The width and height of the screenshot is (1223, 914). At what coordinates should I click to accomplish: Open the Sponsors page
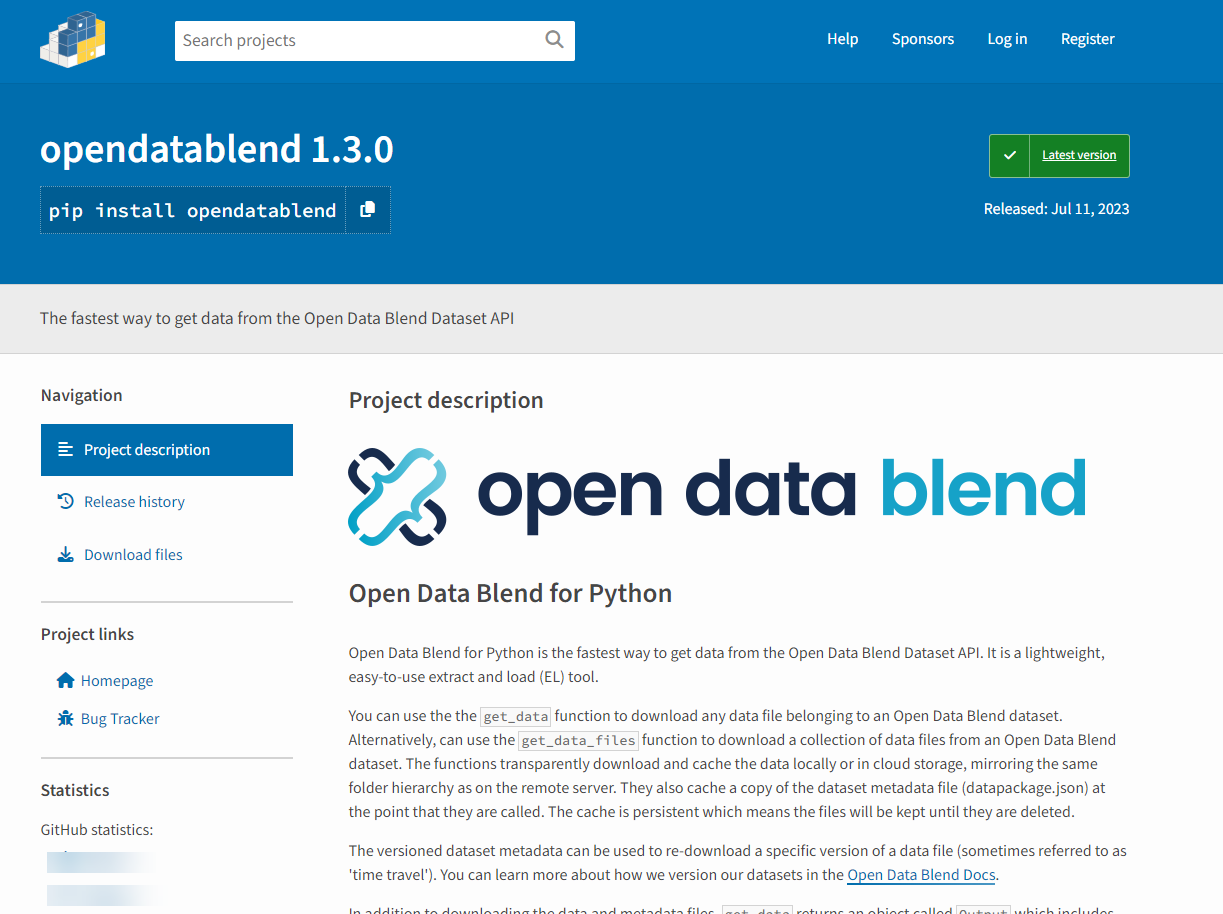[x=923, y=39]
